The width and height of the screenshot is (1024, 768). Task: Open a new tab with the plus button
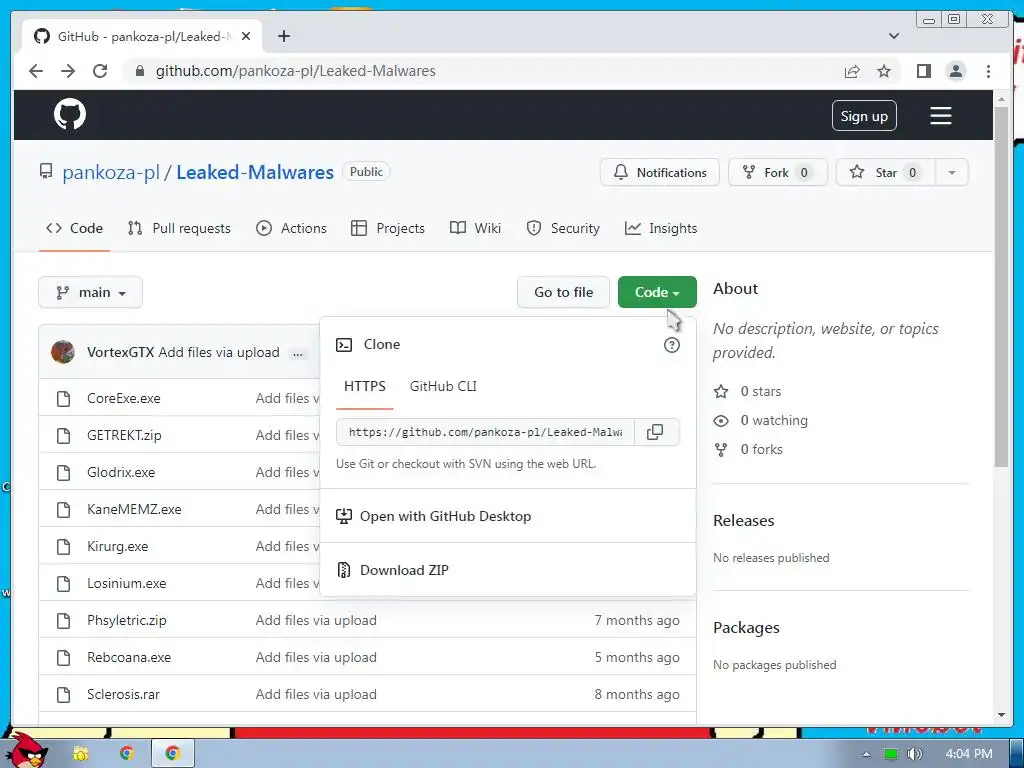point(283,36)
